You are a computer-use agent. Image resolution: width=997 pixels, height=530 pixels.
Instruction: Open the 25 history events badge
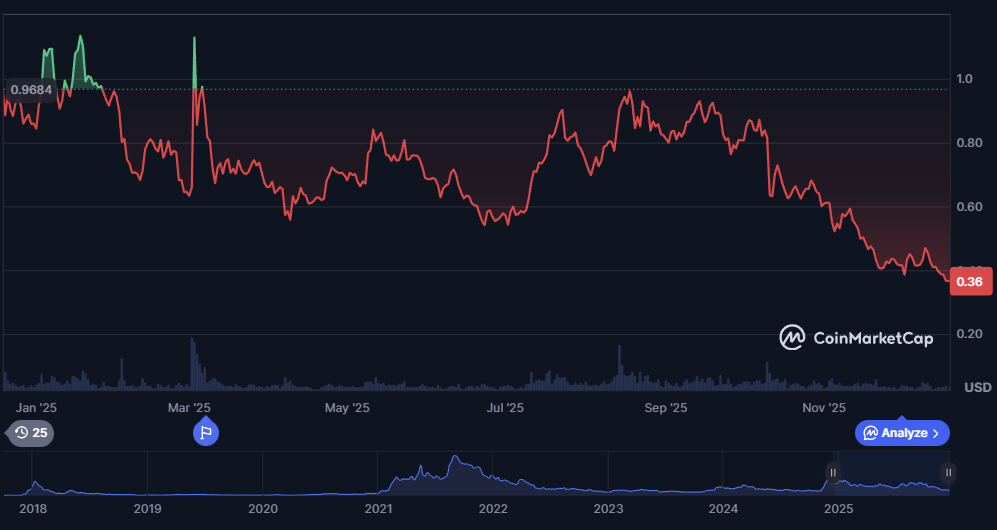click(x=31, y=433)
